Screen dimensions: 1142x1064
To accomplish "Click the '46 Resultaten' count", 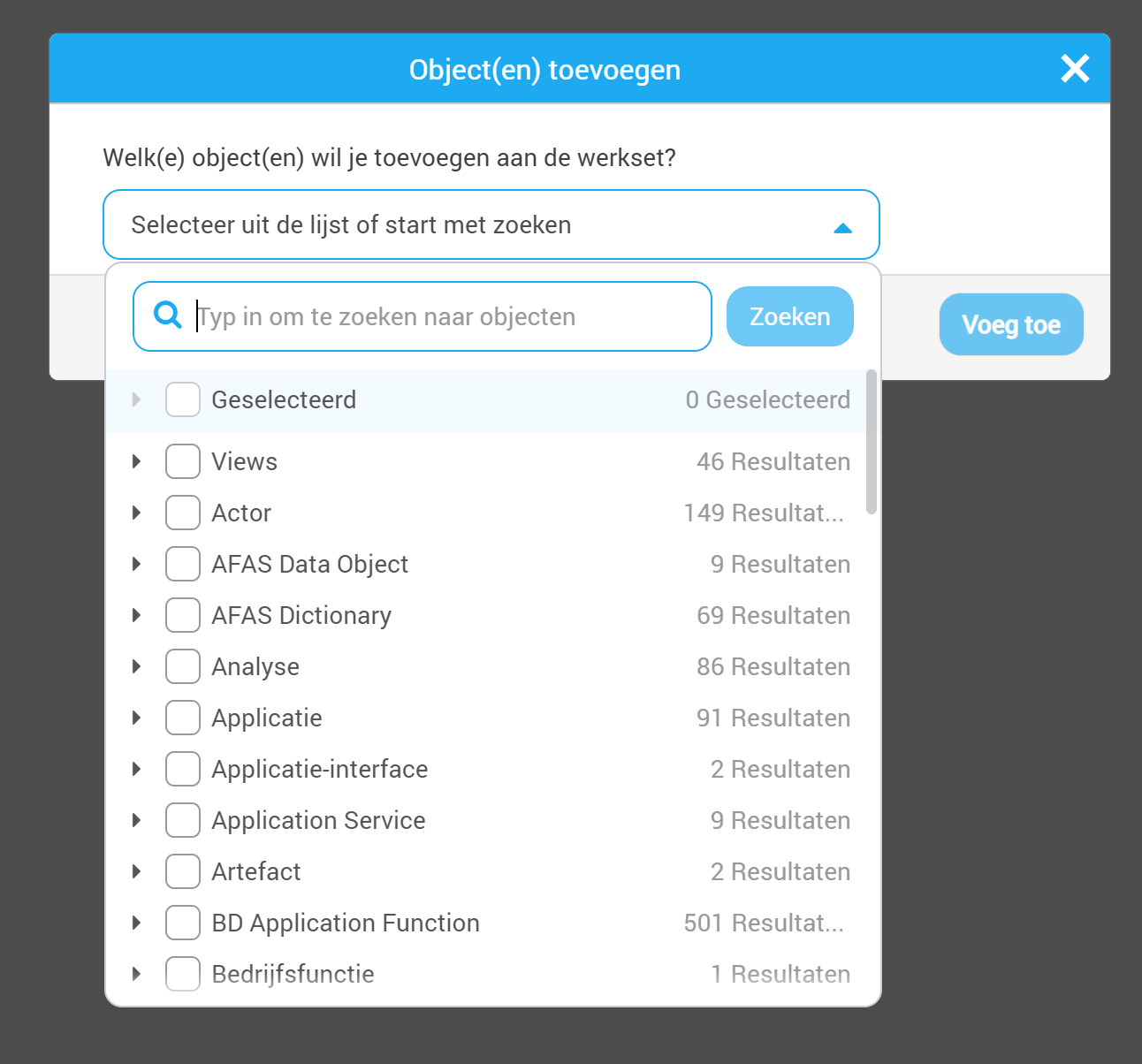I will pos(773,461).
